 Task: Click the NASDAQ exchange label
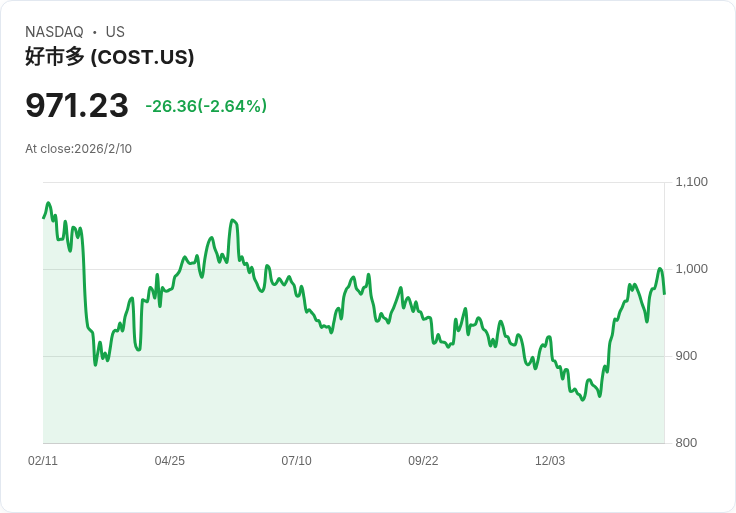coord(54,32)
